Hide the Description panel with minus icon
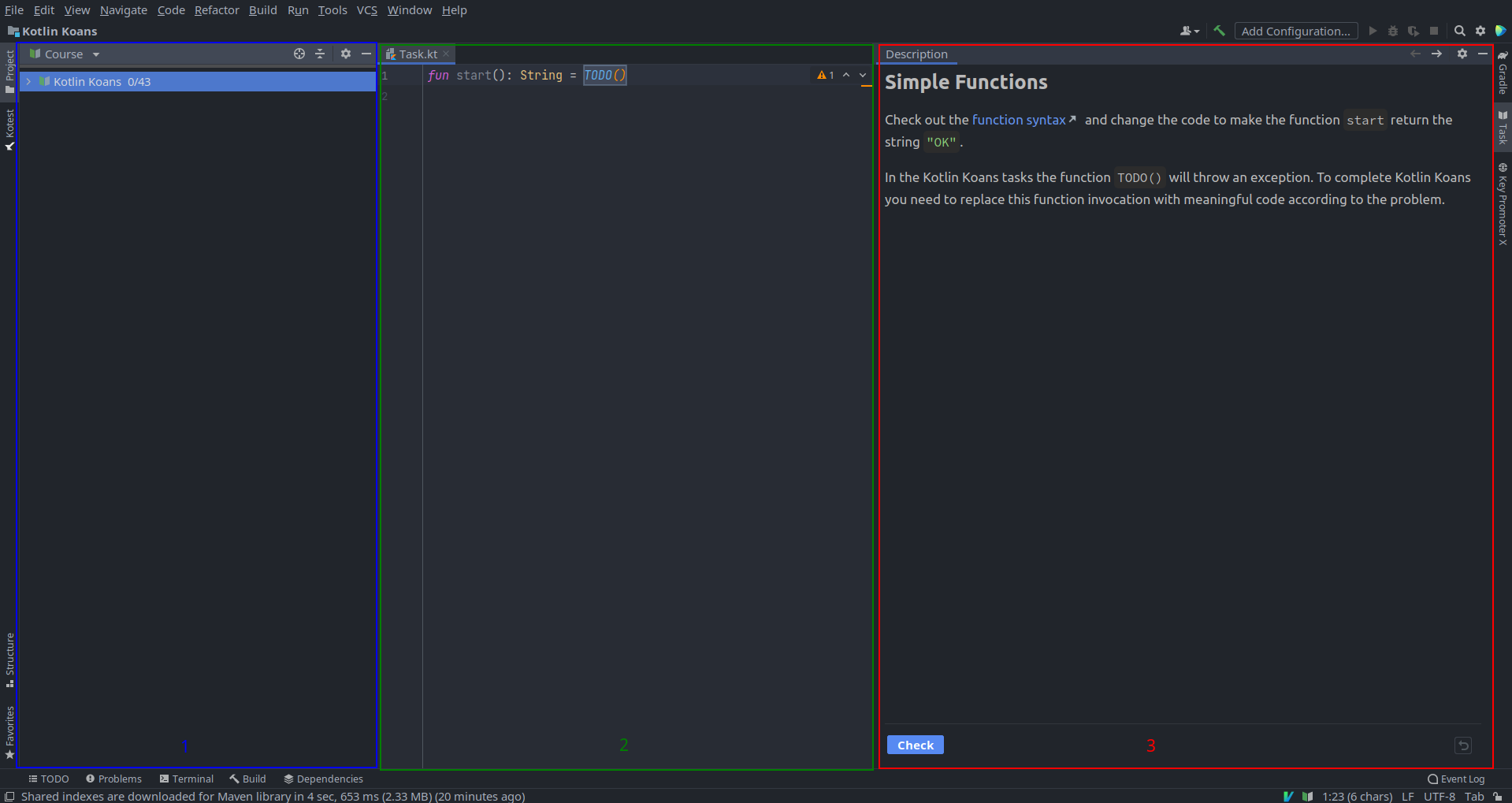1512x803 pixels. [1483, 54]
